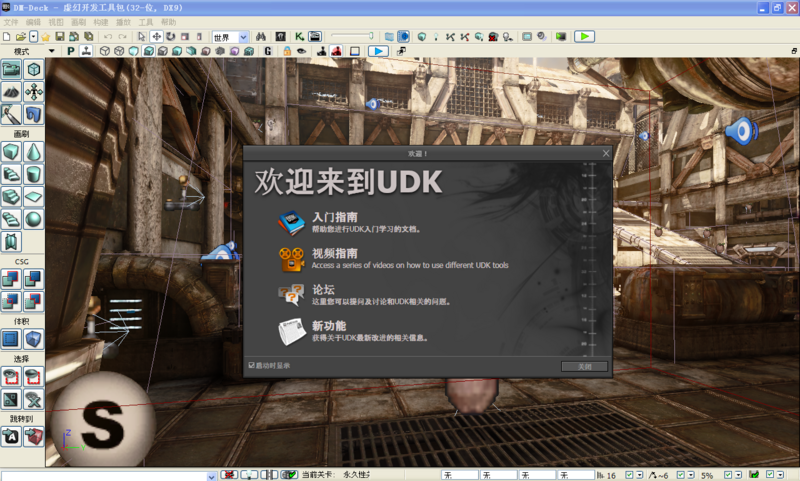Open the 帮助 menu
800x481 pixels.
pyautogui.click(x=168, y=22)
